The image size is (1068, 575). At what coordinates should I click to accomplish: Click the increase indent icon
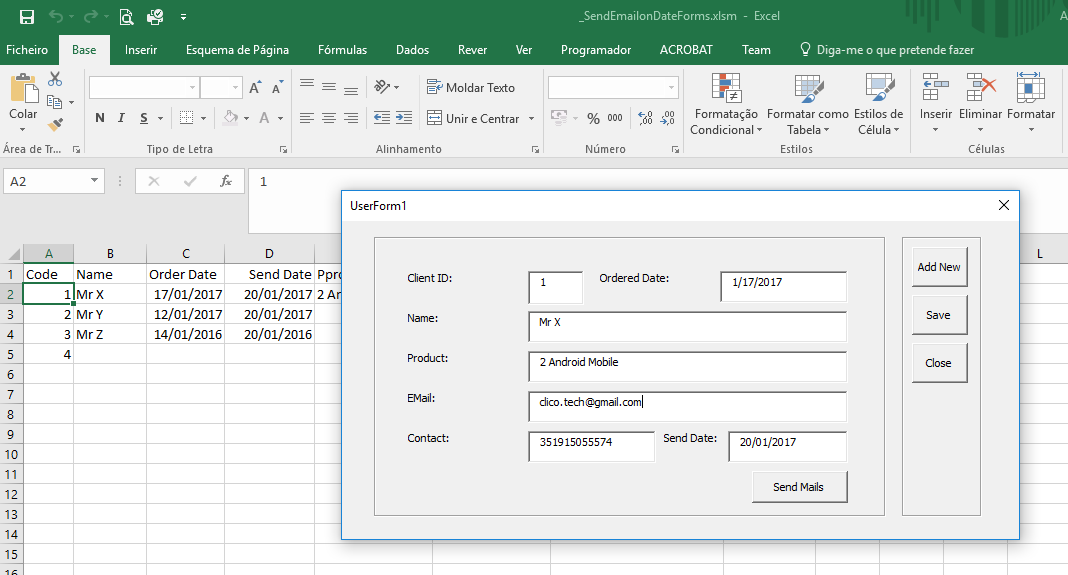pos(404,118)
